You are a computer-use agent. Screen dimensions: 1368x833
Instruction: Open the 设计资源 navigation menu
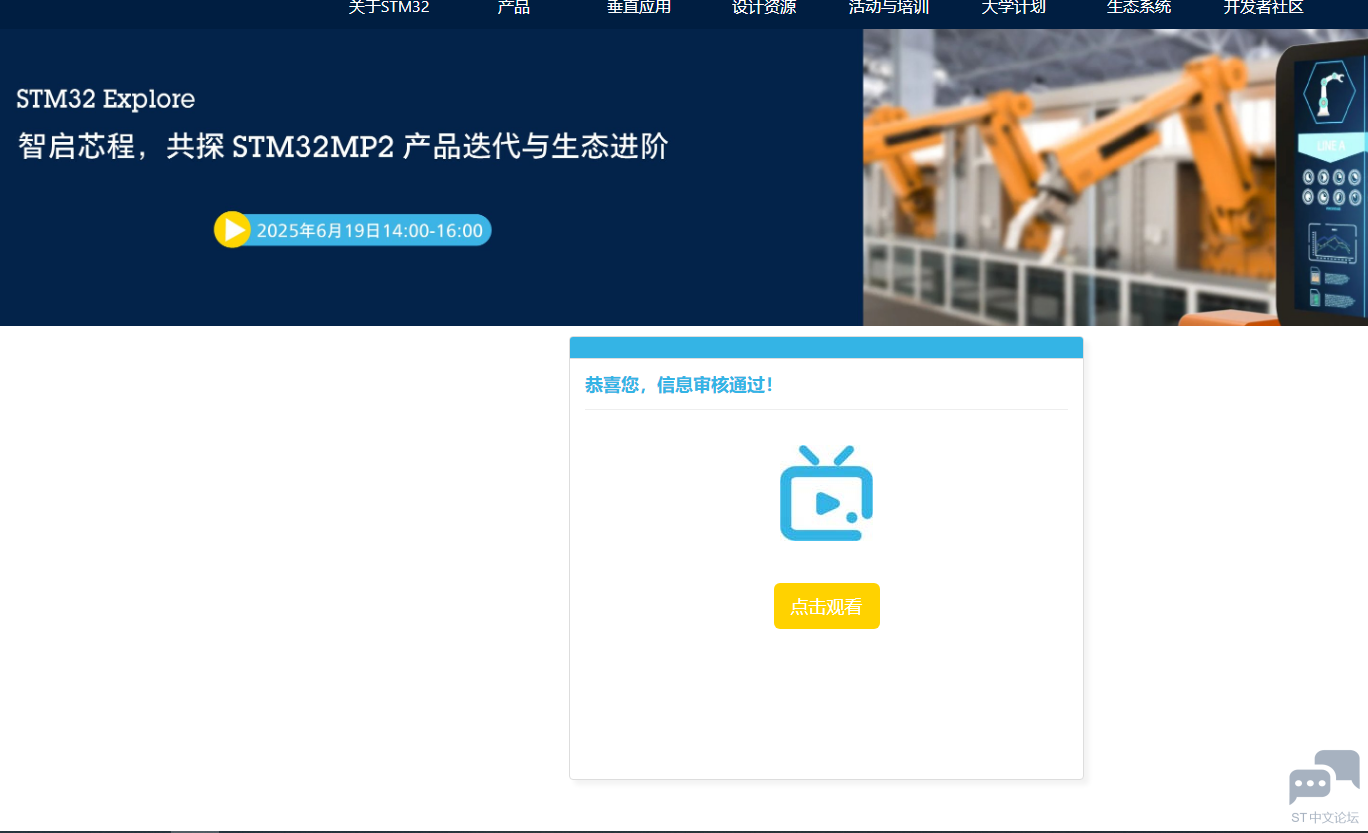pyautogui.click(x=764, y=8)
